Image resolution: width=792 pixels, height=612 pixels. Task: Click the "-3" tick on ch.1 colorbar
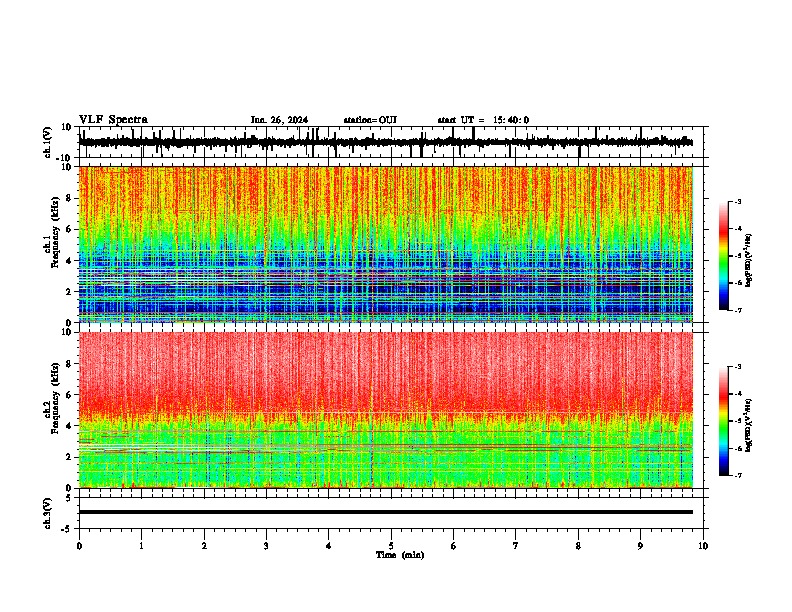click(737, 201)
